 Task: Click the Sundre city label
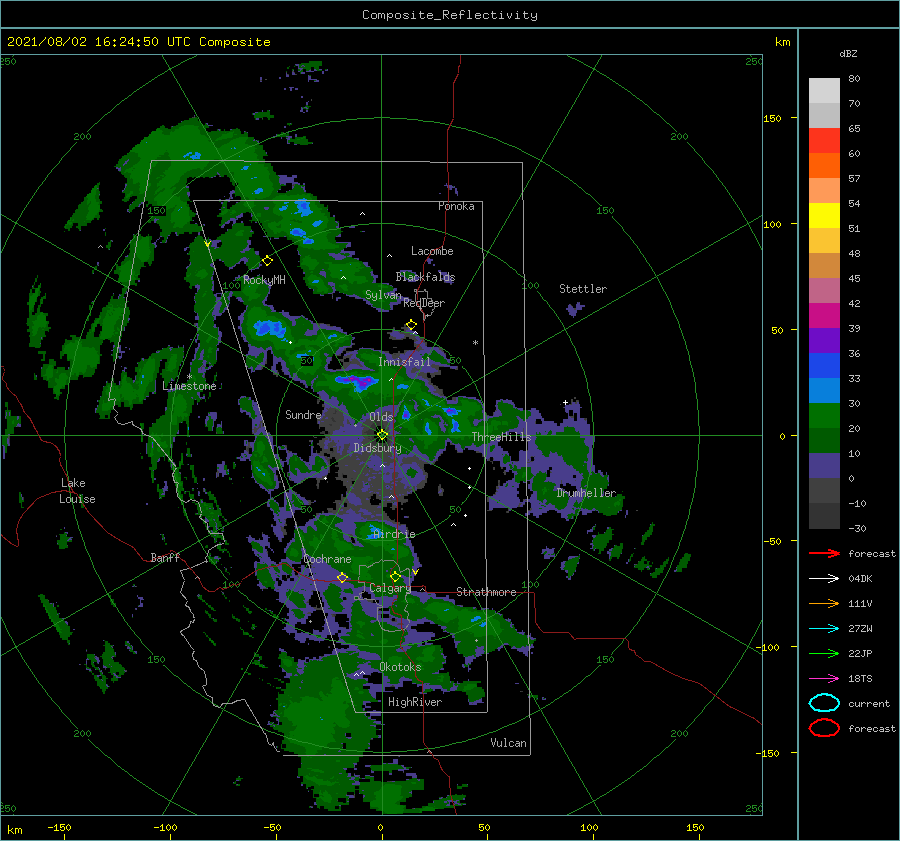tap(303, 414)
